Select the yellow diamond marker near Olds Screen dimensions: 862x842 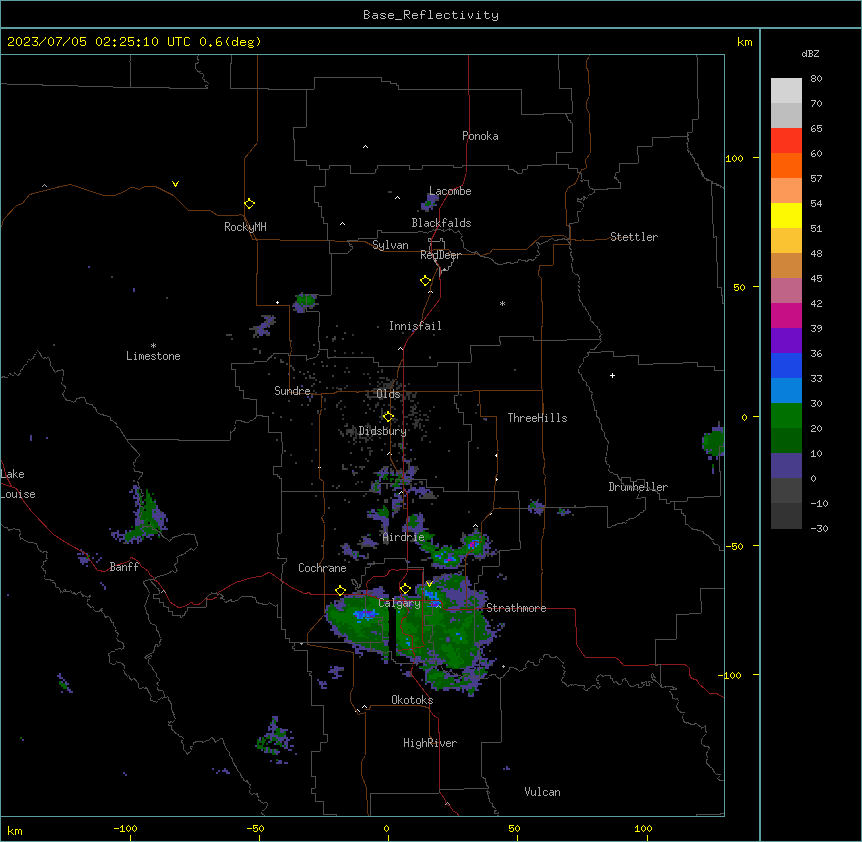pos(389,417)
